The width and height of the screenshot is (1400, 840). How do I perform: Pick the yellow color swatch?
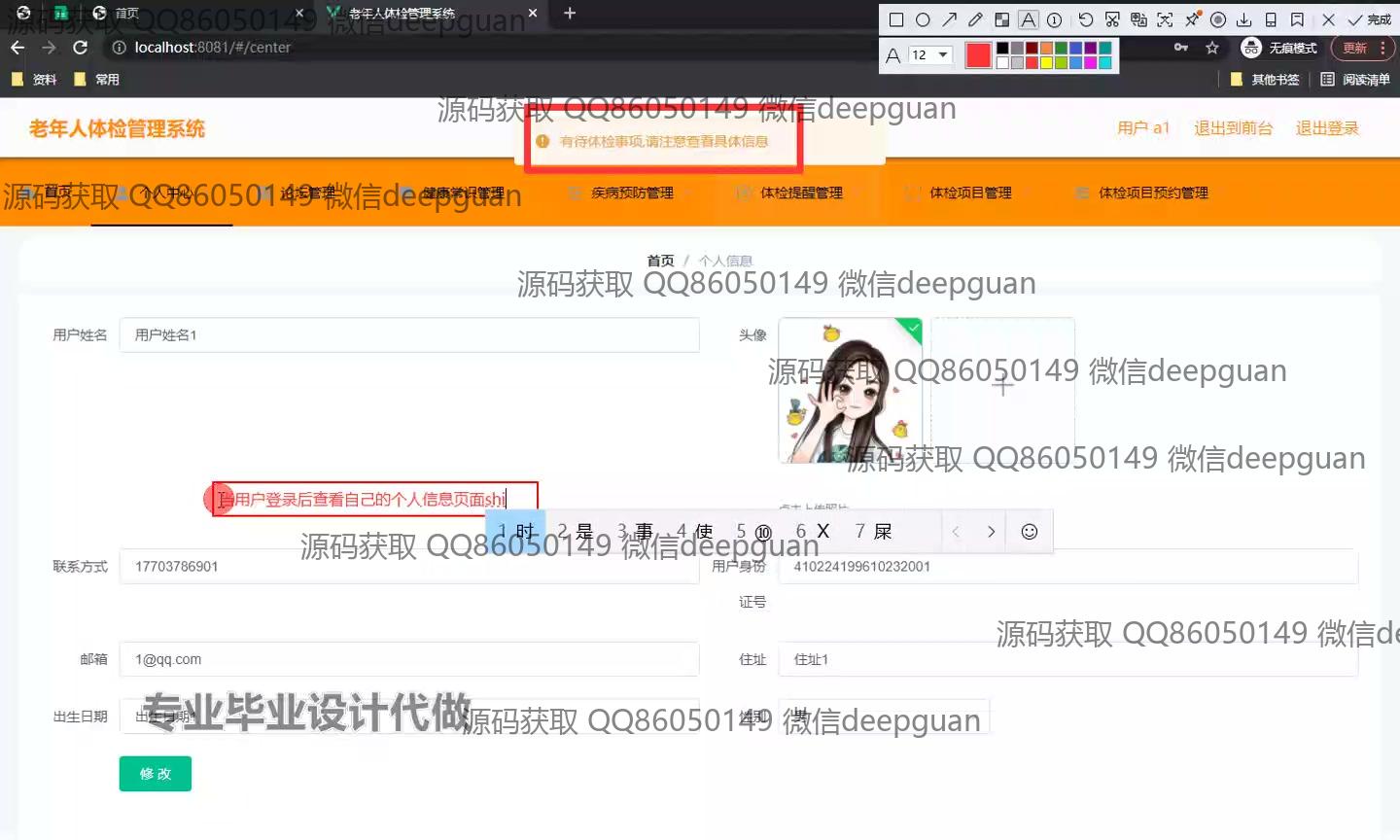point(1046,63)
